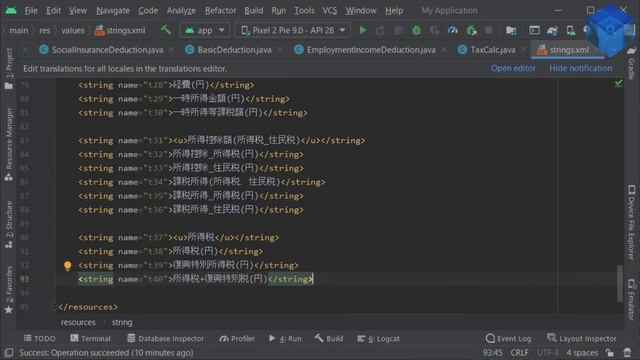This screenshot has height=360, width=640.
Task: Click the Make Project hammer icon
Action: [x=166, y=30]
